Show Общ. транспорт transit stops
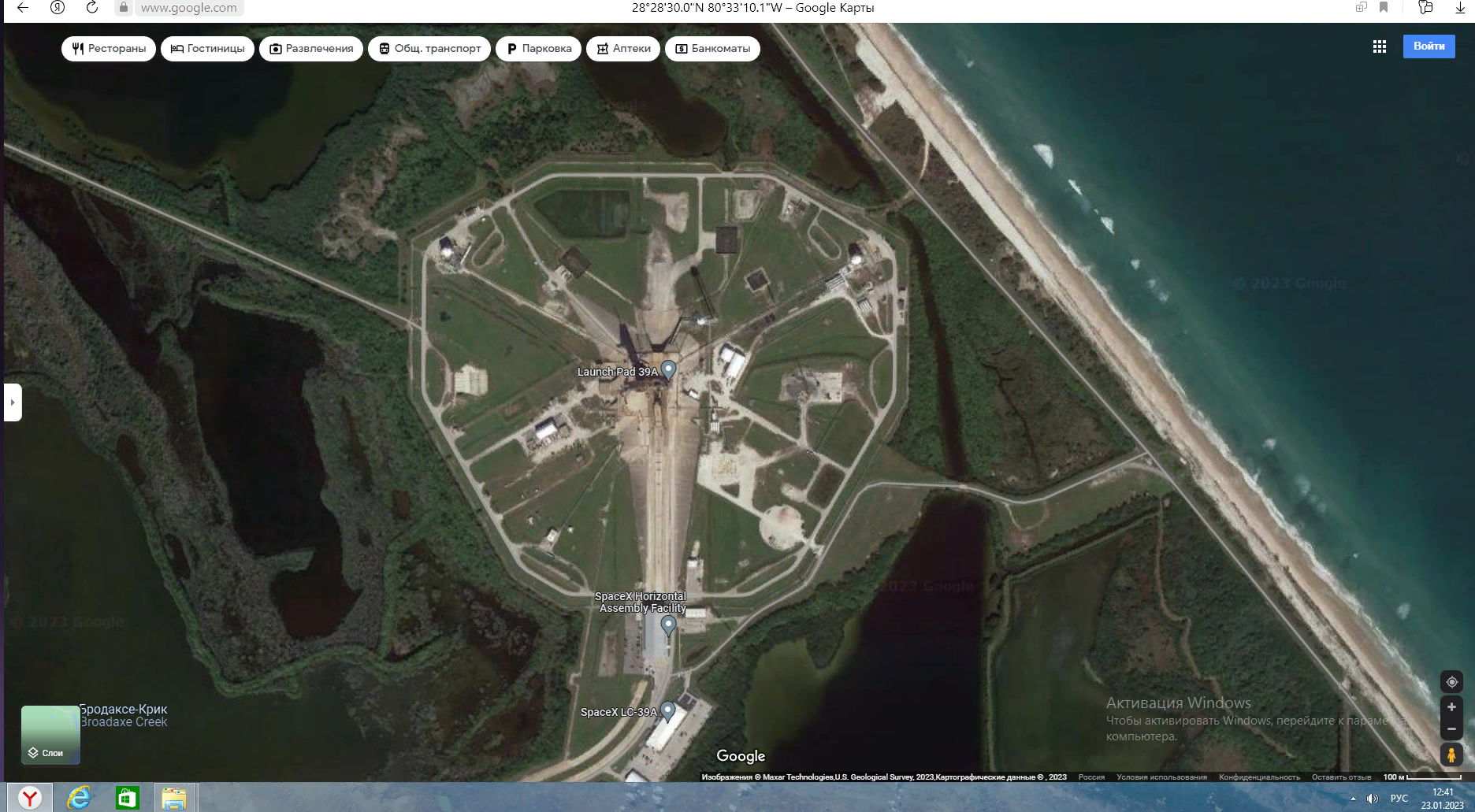 click(x=429, y=49)
